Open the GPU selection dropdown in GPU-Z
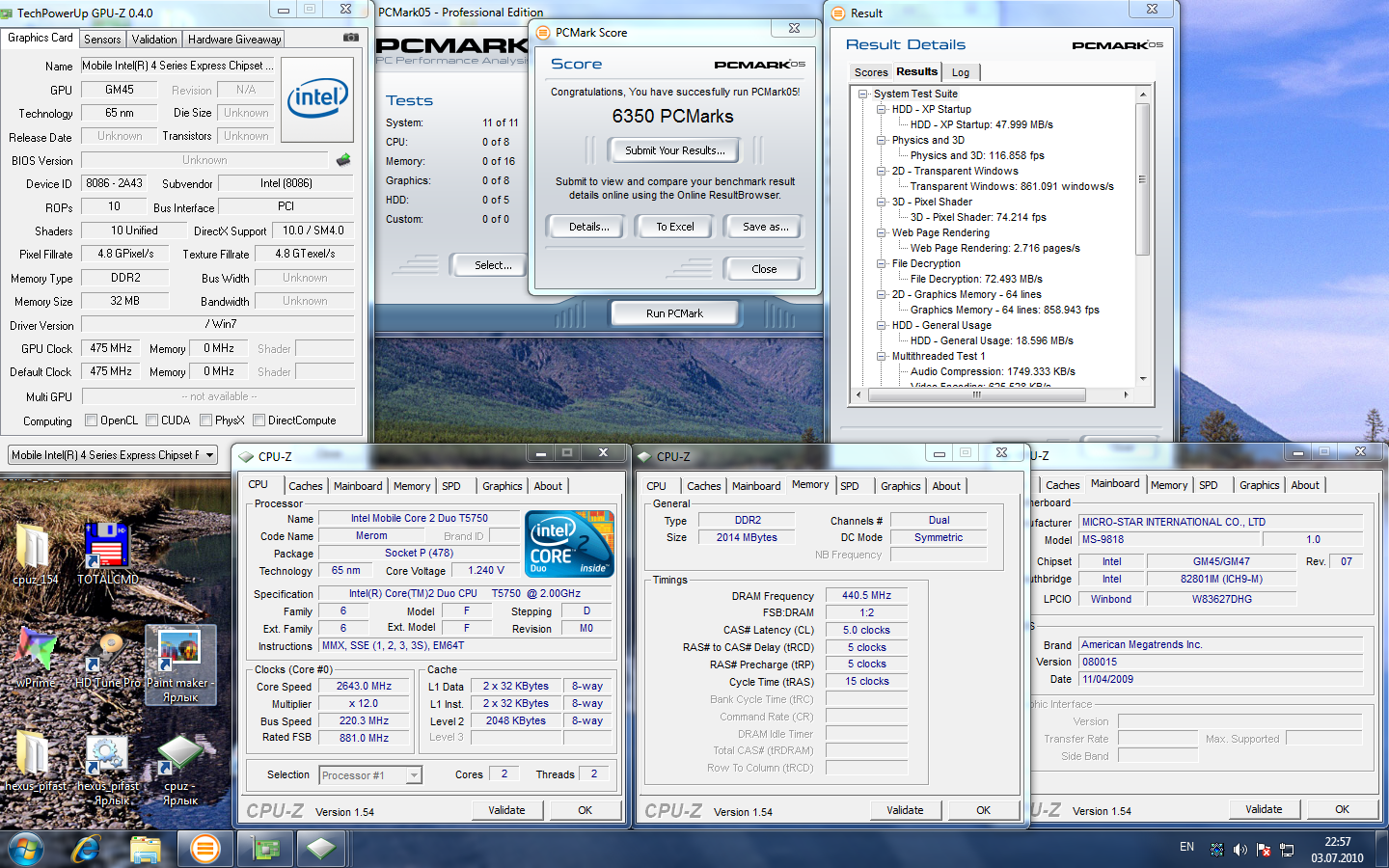The height and width of the screenshot is (868, 1389). pyautogui.click(x=113, y=454)
